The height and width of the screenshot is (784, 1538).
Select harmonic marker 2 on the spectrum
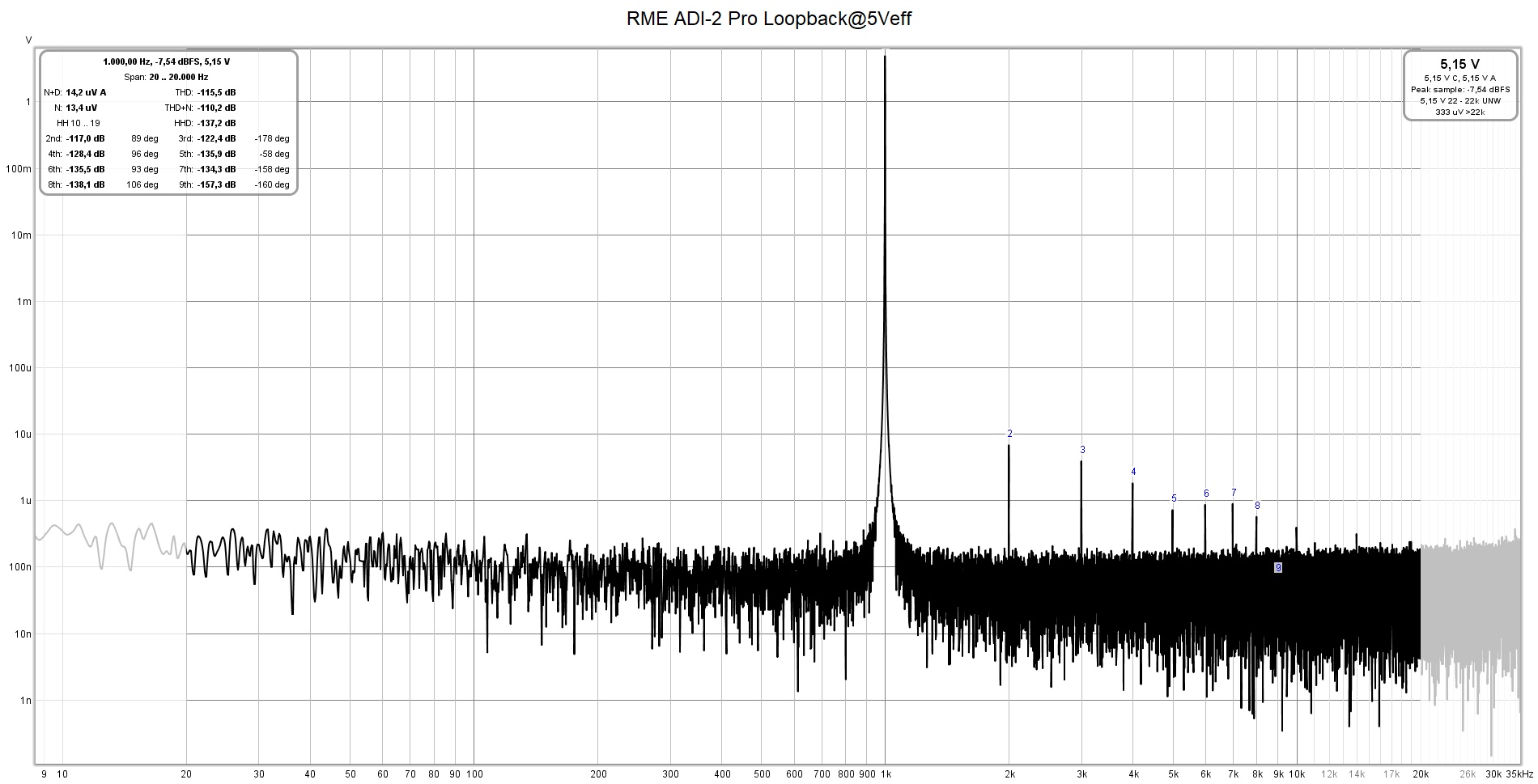pyautogui.click(x=1009, y=434)
